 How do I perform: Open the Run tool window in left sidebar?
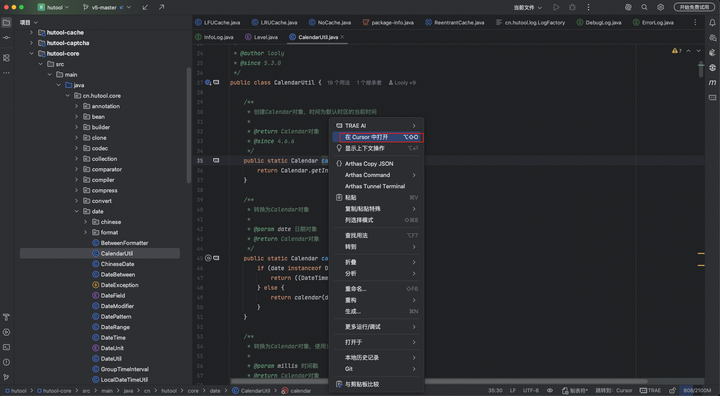6,332
